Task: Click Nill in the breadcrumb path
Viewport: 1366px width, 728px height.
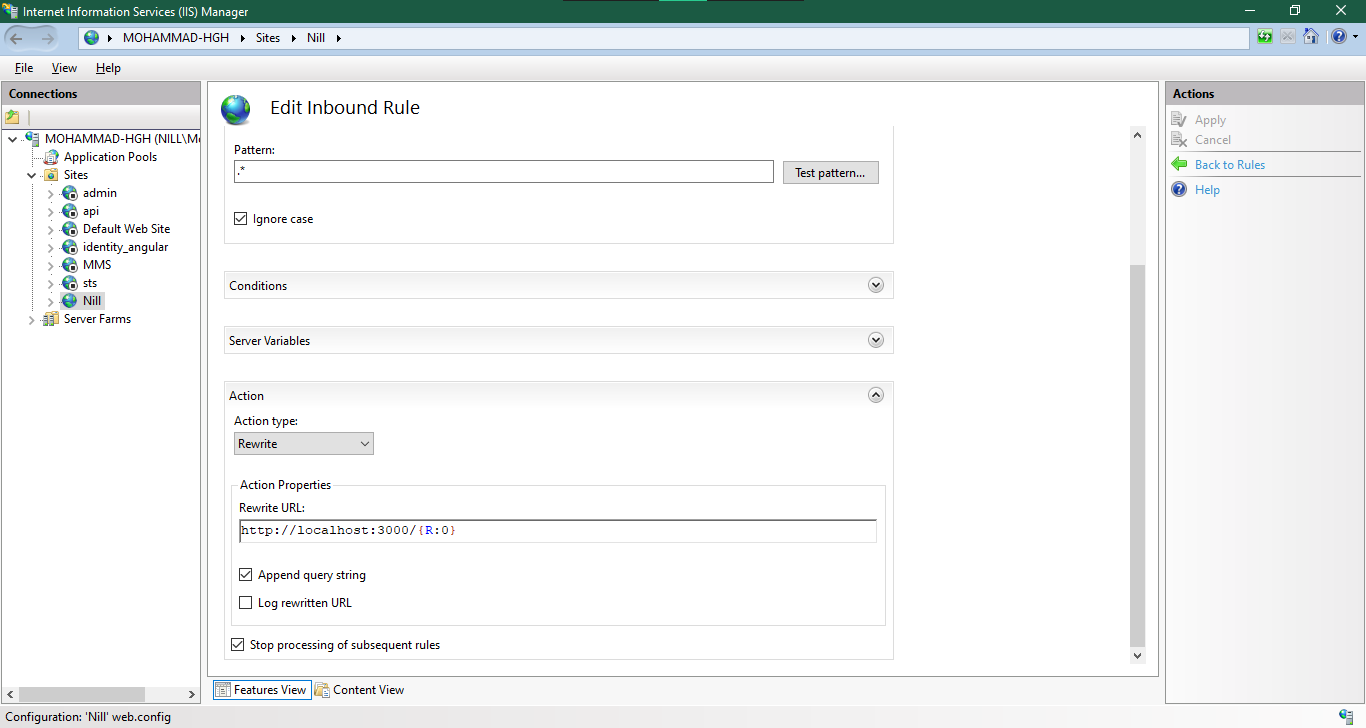Action: 316,38
